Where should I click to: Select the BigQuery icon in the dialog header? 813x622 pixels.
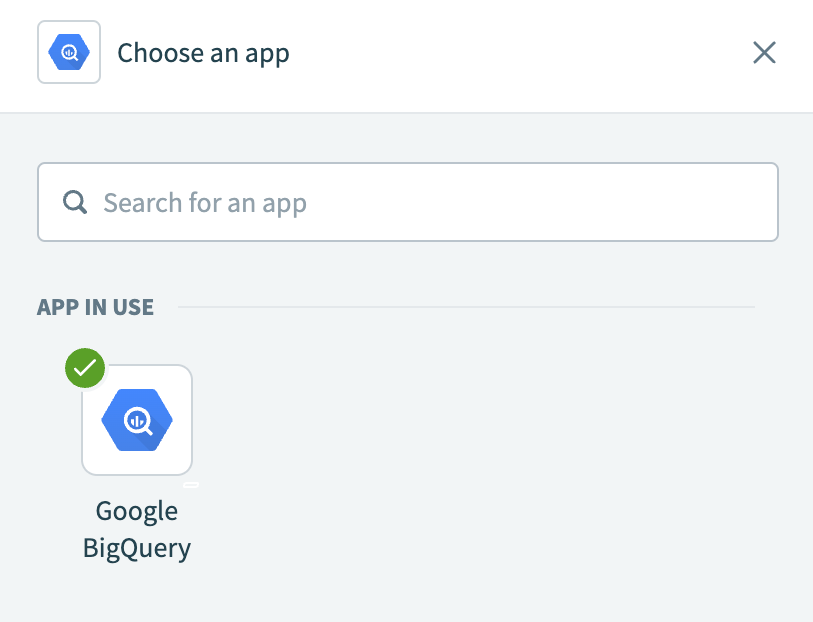click(68, 52)
